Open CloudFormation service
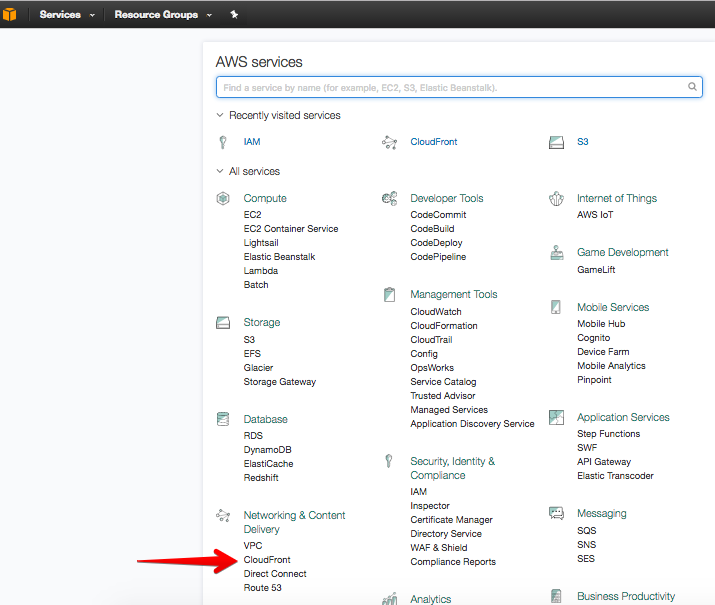715x605 pixels. 444,326
